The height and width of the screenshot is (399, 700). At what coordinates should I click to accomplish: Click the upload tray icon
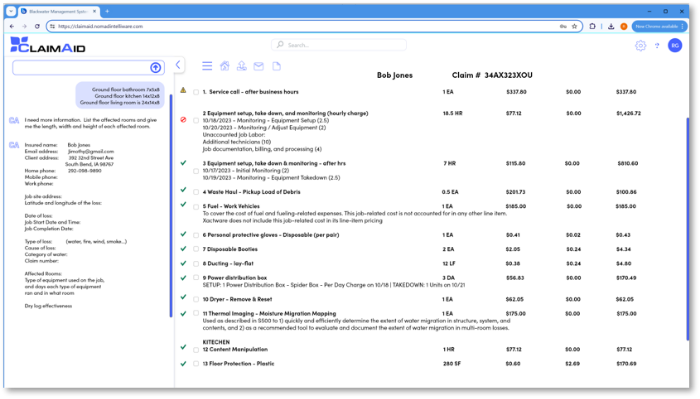[x=242, y=66]
